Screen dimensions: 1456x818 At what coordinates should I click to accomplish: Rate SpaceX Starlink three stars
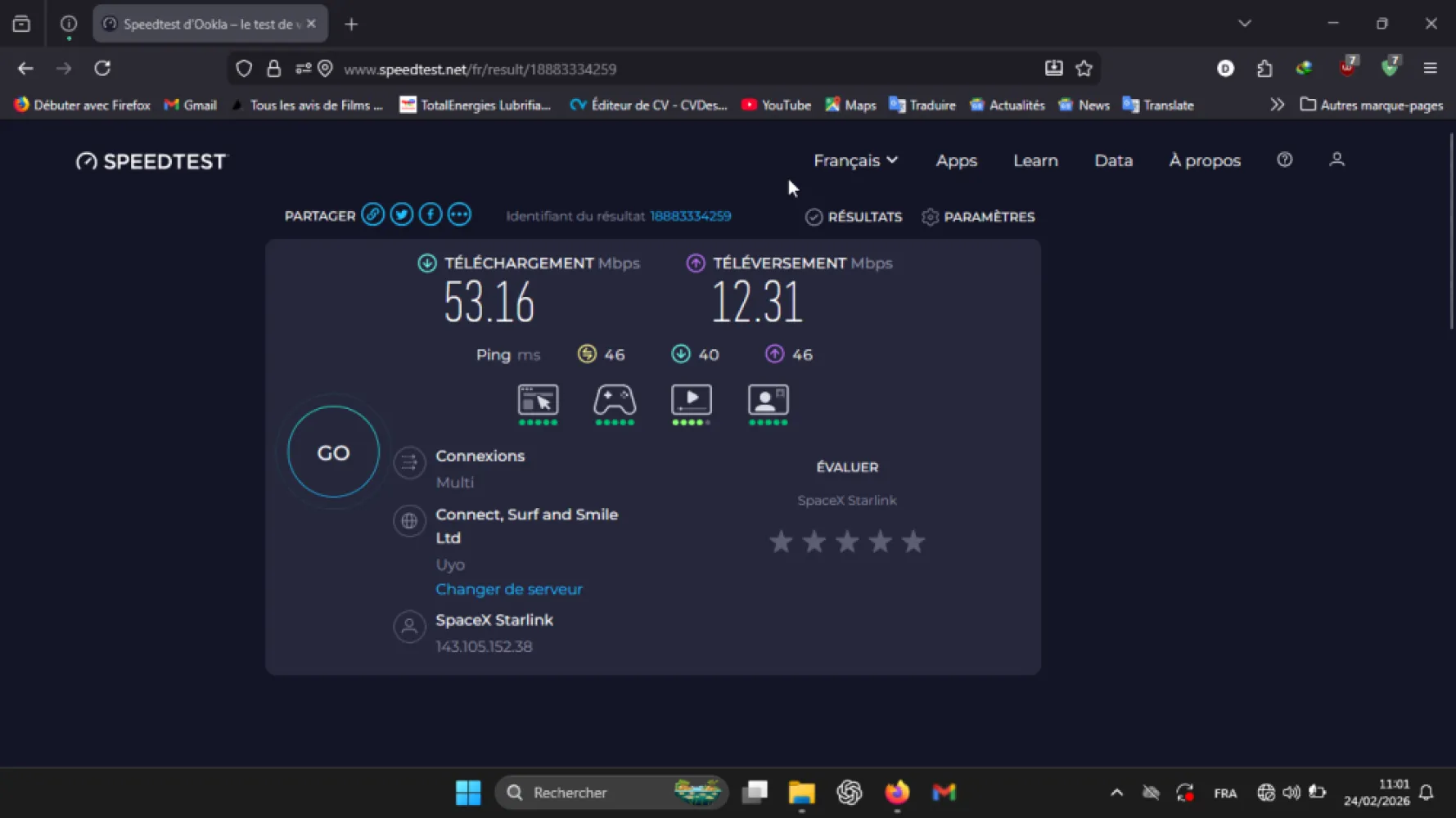point(847,542)
